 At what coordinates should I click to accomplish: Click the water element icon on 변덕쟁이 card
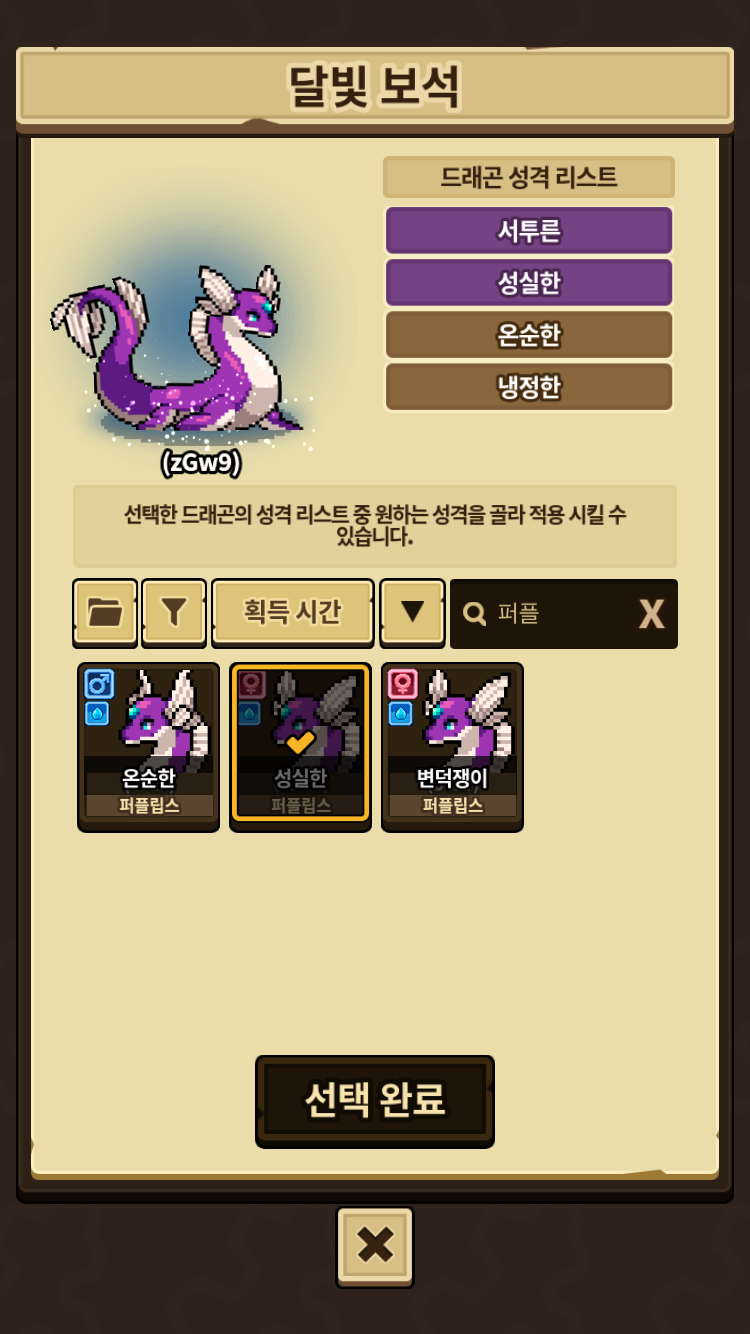pyautogui.click(x=400, y=713)
